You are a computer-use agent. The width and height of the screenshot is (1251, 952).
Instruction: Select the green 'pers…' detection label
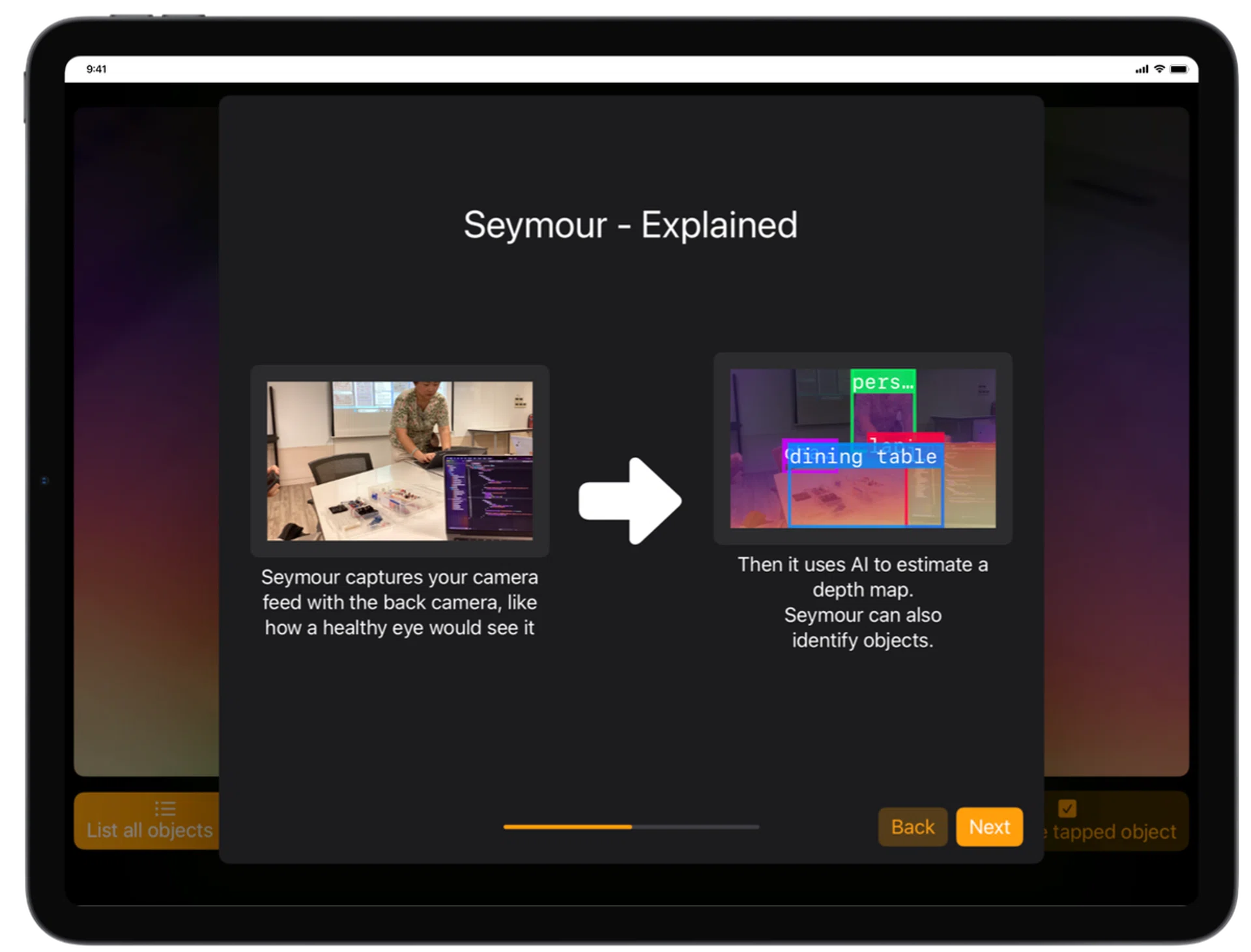(883, 382)
